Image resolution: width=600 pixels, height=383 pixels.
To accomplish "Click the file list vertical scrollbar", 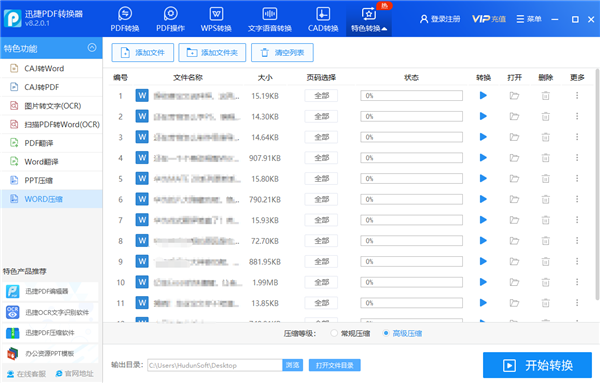I will (597, 184).
